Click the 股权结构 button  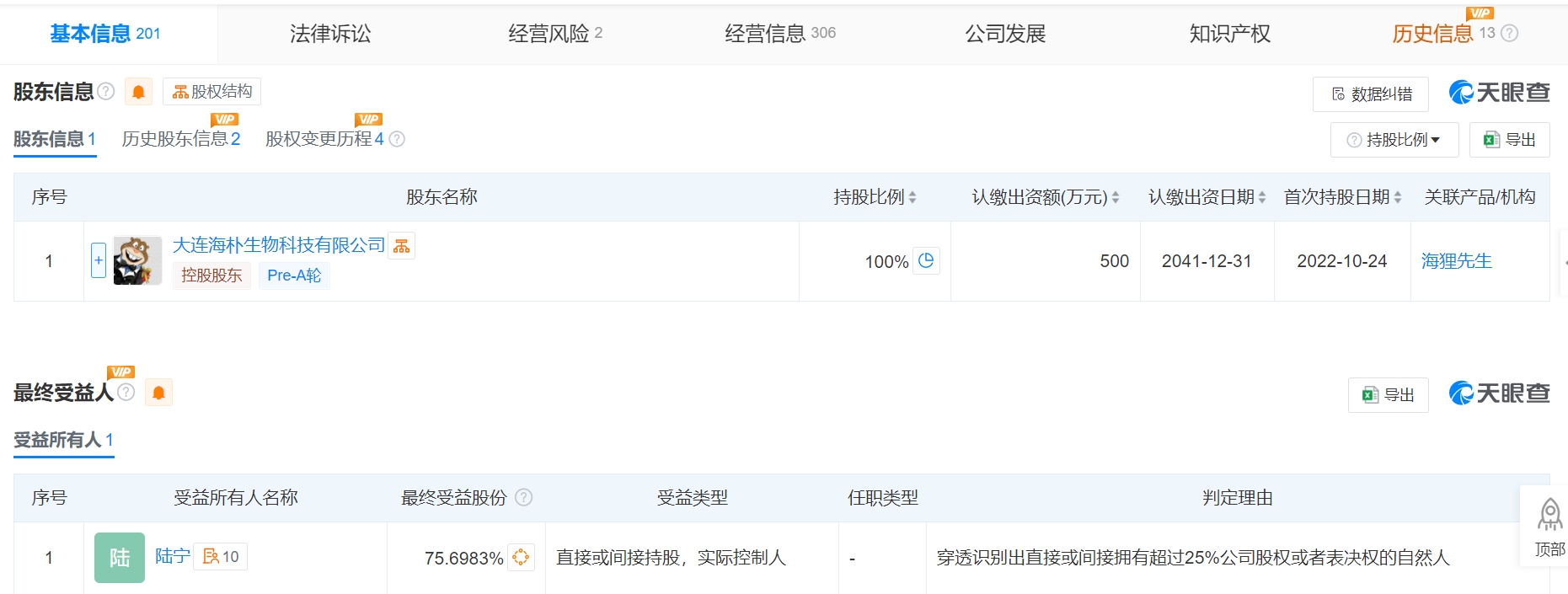click(x=212, y=91)
